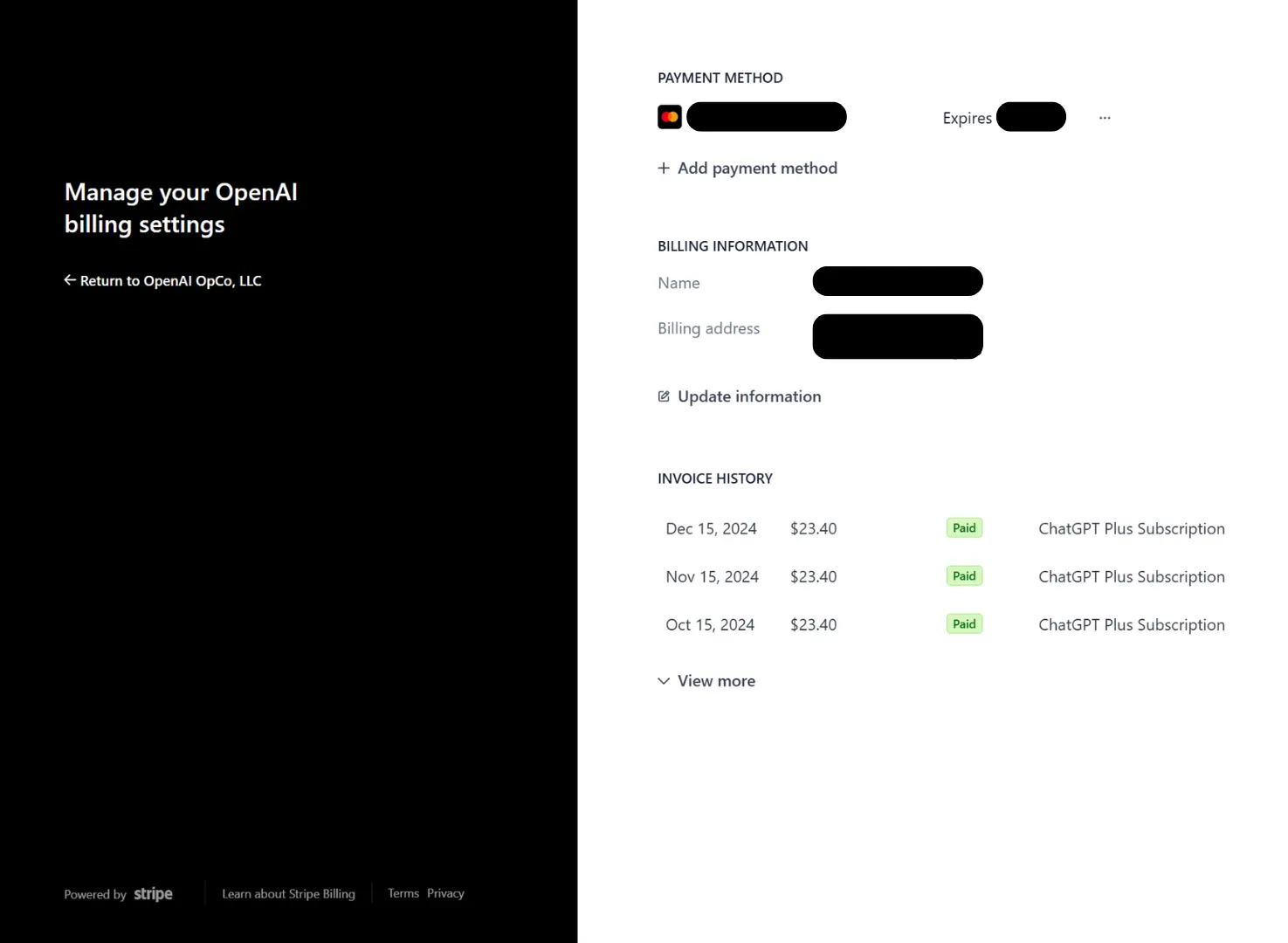This screenshot has width=1288, height=943.
Task: Click the back arrow beside Return to OpenAI
Action: (70, 279)
